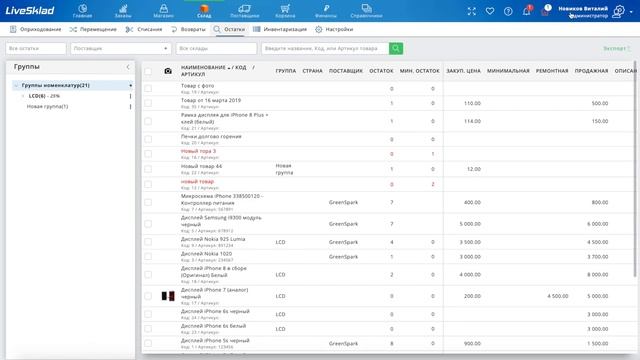The width and height of the screenshot is (640, 360).
Task: Click GreenSpark supplier in Nokia 1020 row
Action: [x=343, y=257]
